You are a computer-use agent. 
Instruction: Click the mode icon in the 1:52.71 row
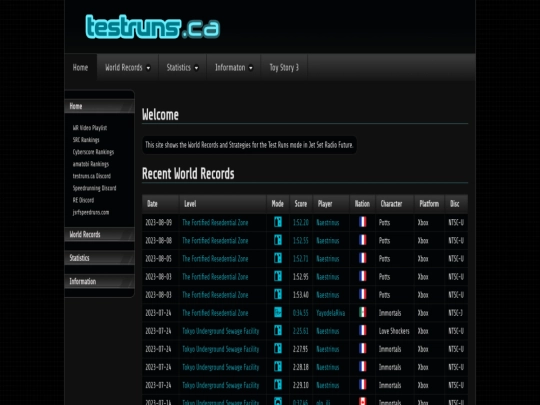point(278,258)
